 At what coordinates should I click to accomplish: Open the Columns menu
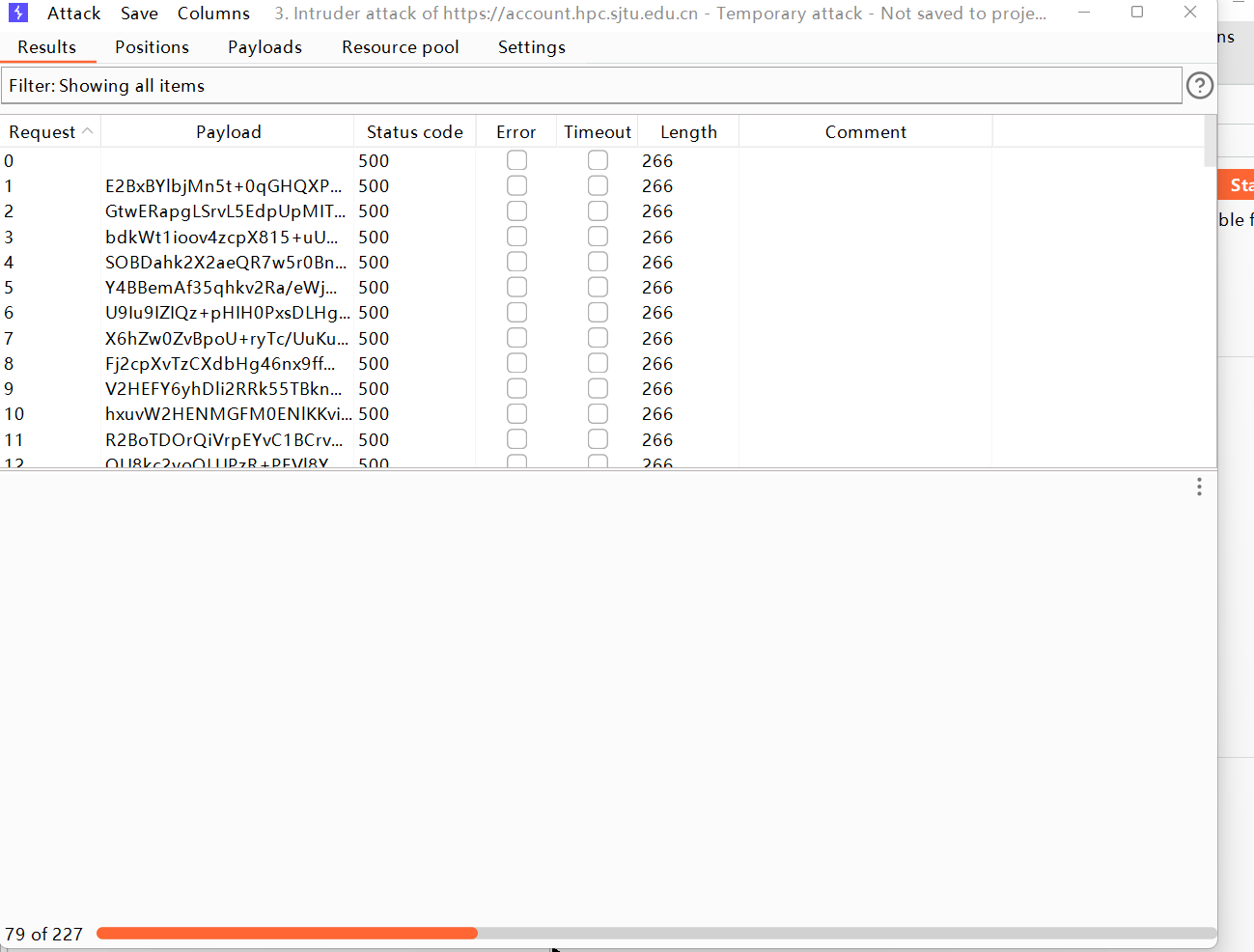(213, 14)
